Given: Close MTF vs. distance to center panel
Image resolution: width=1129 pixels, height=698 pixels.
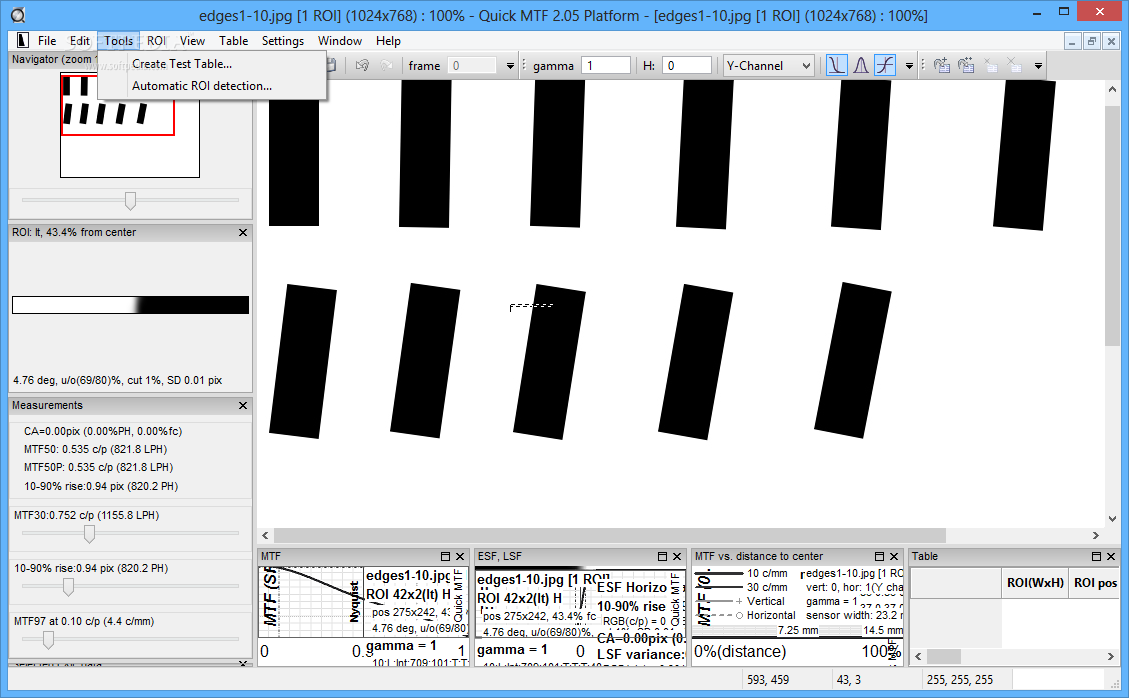Looking at the screenshot, I should pos(894,557).
